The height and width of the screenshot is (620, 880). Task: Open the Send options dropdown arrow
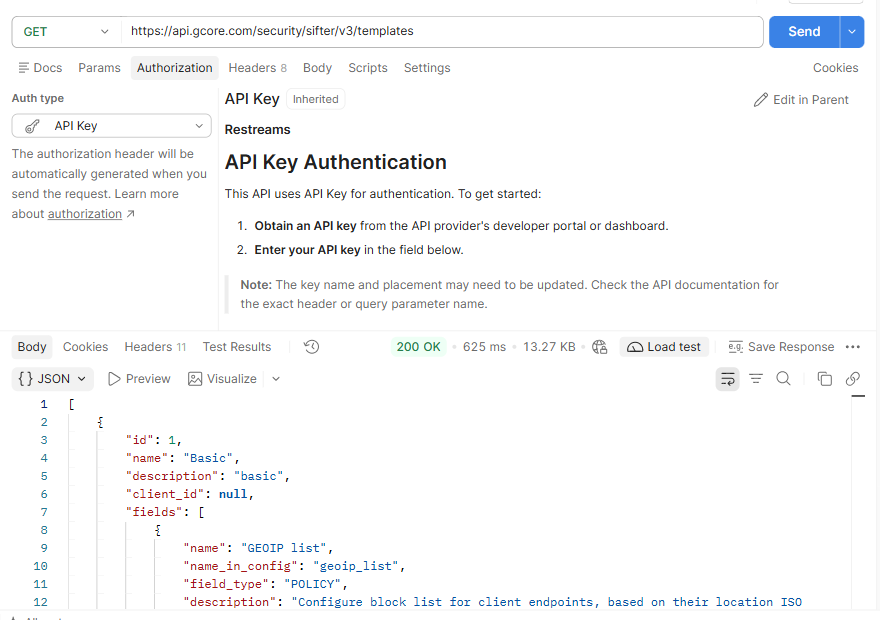pyautogui.click(x=852, y=32)
